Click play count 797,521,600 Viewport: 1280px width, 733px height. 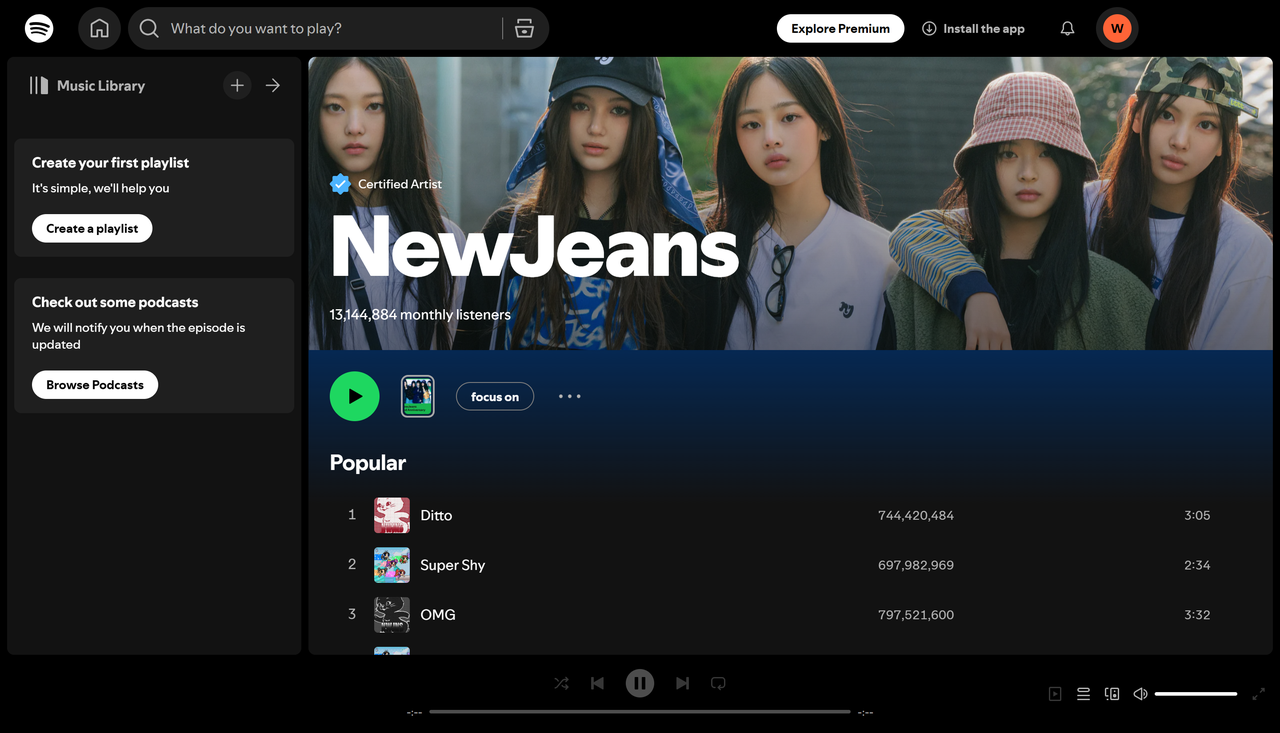[x=916, y=615]
